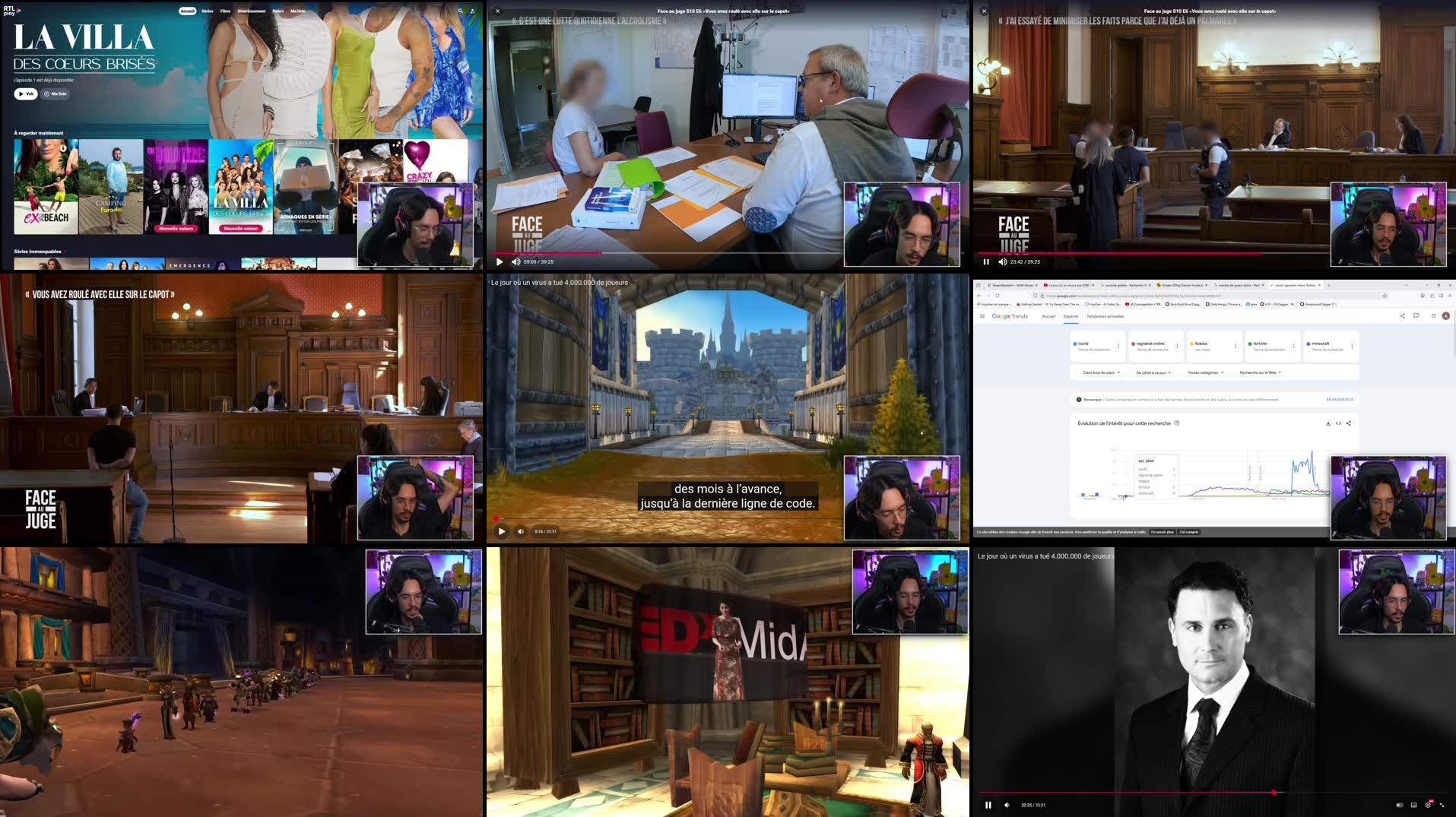This screenshot has height=817, width=1456.
Task: Click the Google Trends share icon in header
Action: tap(1402, 316)
